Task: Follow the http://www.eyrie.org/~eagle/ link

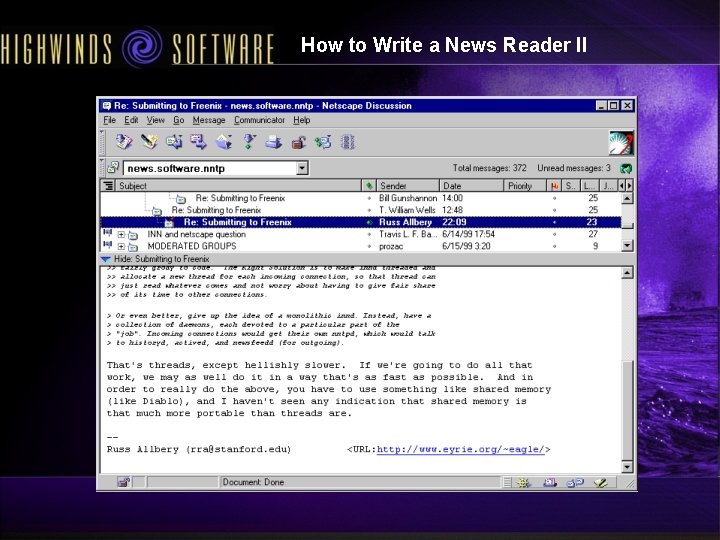Action: click(461, 450)
